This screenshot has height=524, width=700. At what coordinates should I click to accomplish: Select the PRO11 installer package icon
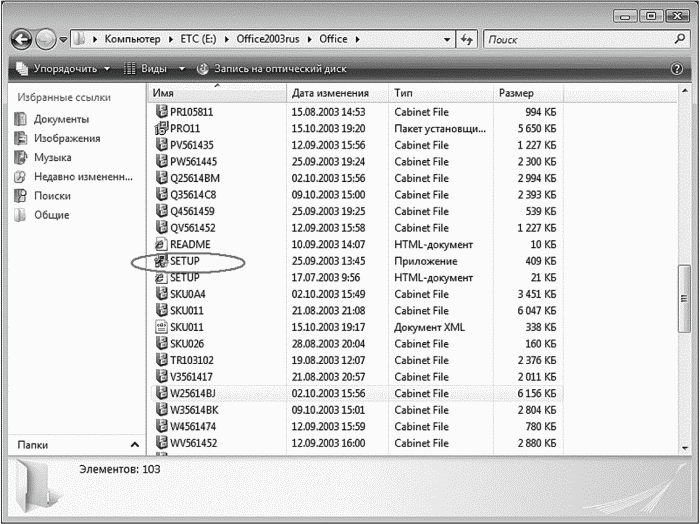pyautogui.click(x=161, y=128)
